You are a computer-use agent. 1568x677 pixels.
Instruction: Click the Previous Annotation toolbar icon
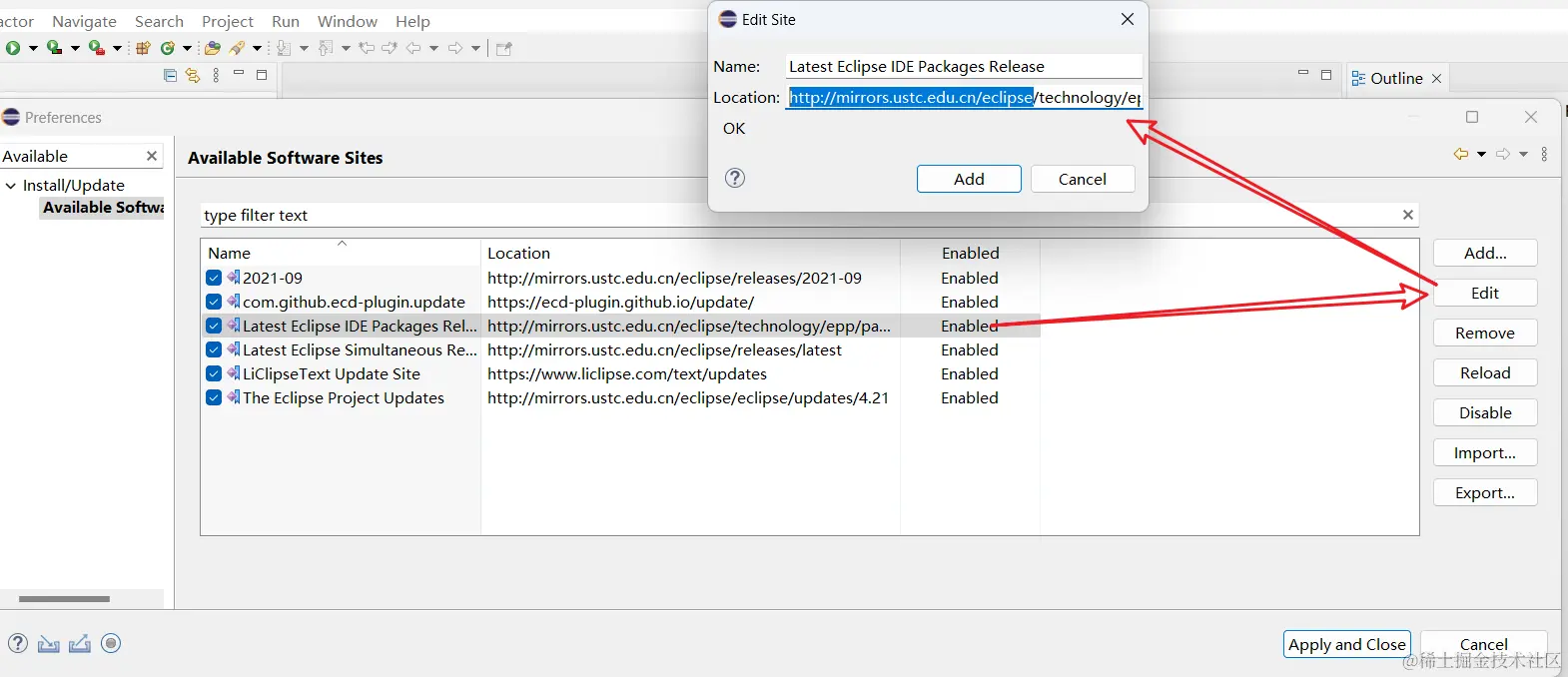pos(326,48)
